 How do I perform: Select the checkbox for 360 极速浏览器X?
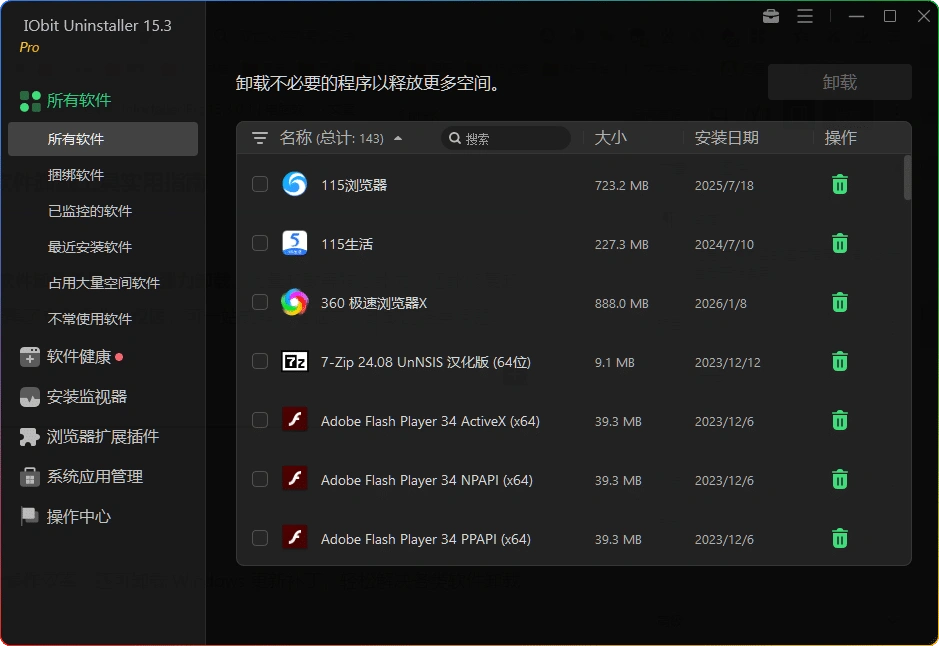259,302
